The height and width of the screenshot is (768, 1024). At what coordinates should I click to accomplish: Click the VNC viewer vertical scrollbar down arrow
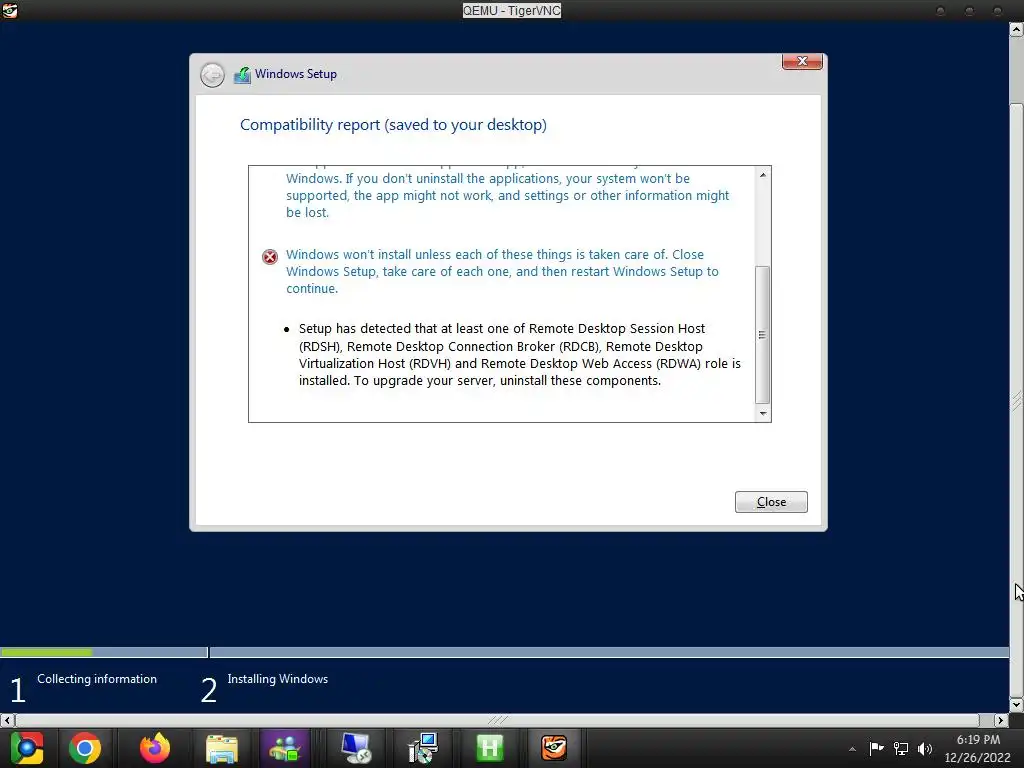click(1016, 705)
